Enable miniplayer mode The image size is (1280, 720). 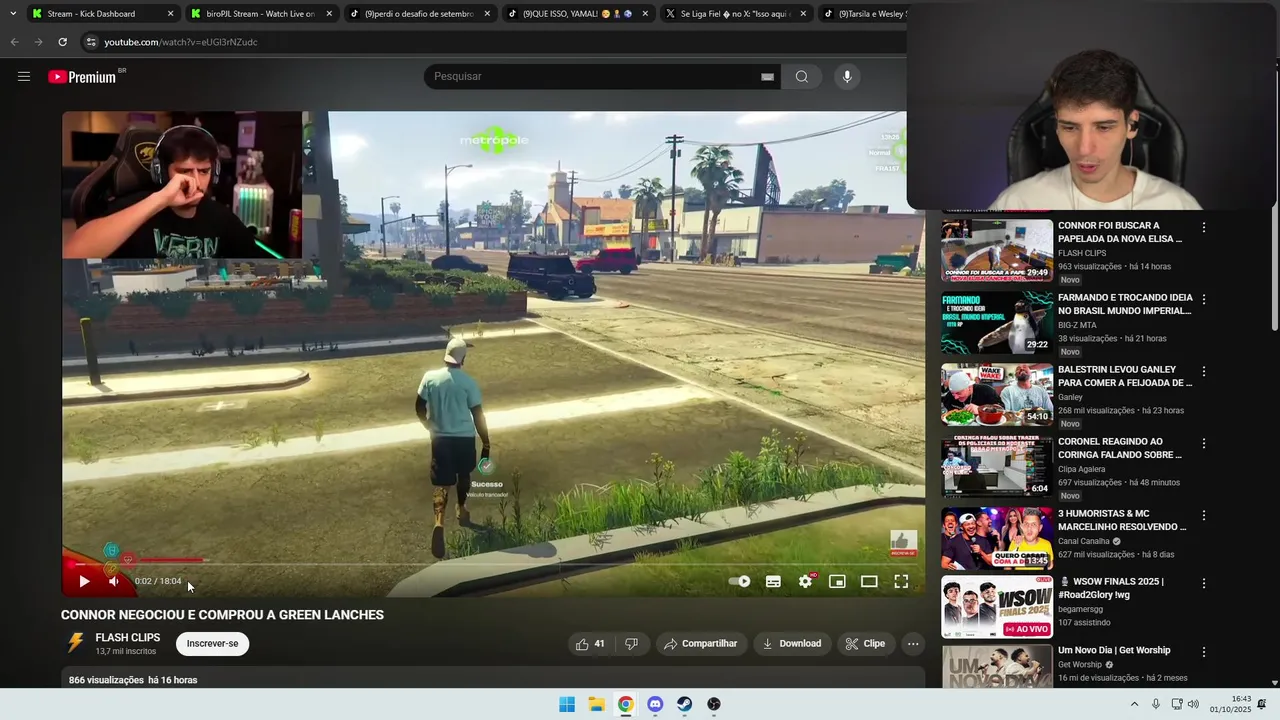click(x=837, y=581)
